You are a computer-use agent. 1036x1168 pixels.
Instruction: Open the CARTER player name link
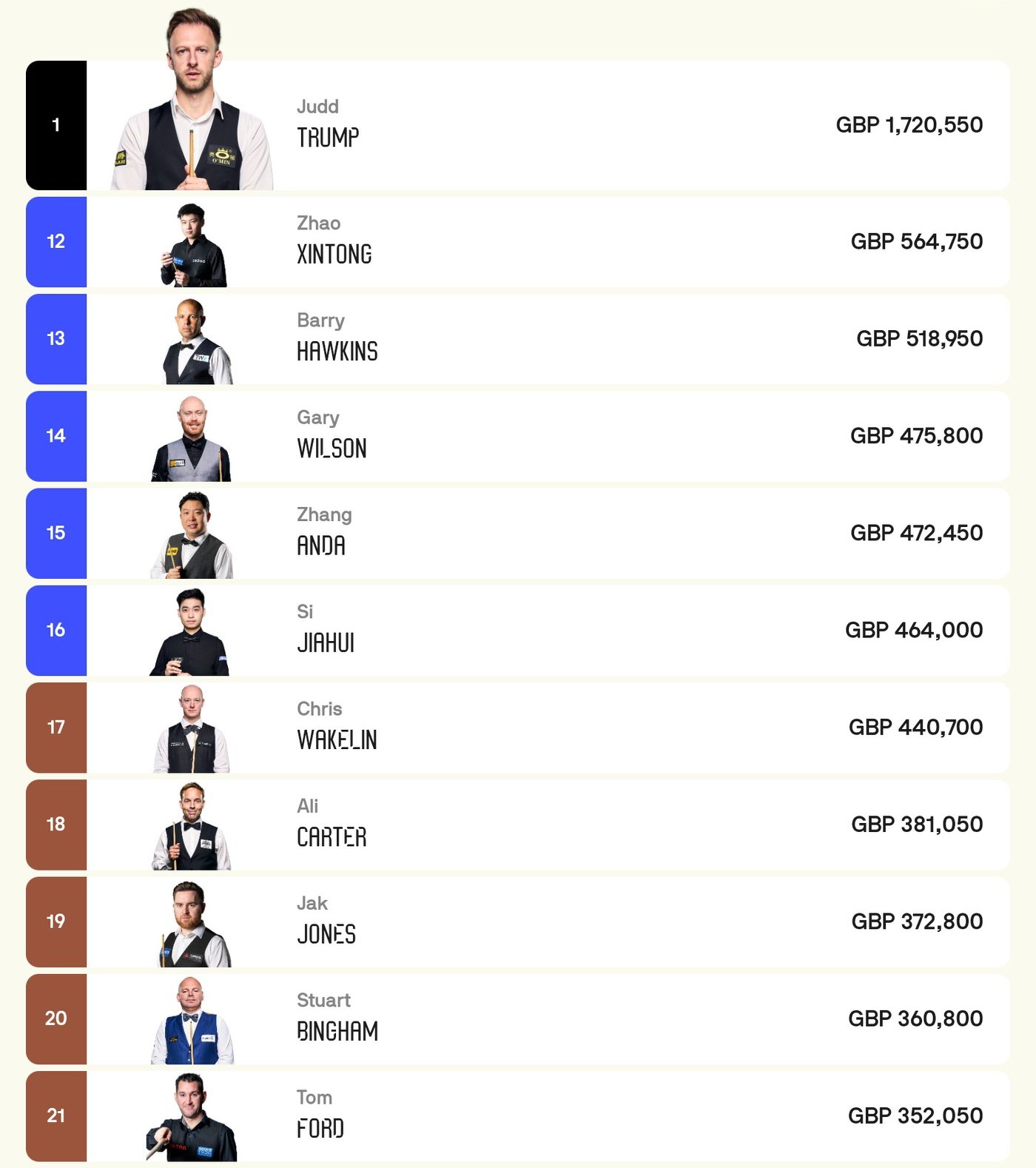[332, 837]
